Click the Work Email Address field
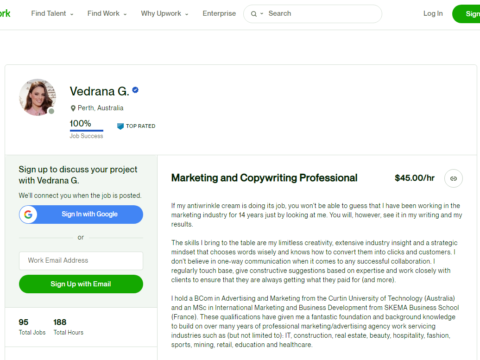The width and height of the screenshot is (480, 360). [x=81, y=260]
